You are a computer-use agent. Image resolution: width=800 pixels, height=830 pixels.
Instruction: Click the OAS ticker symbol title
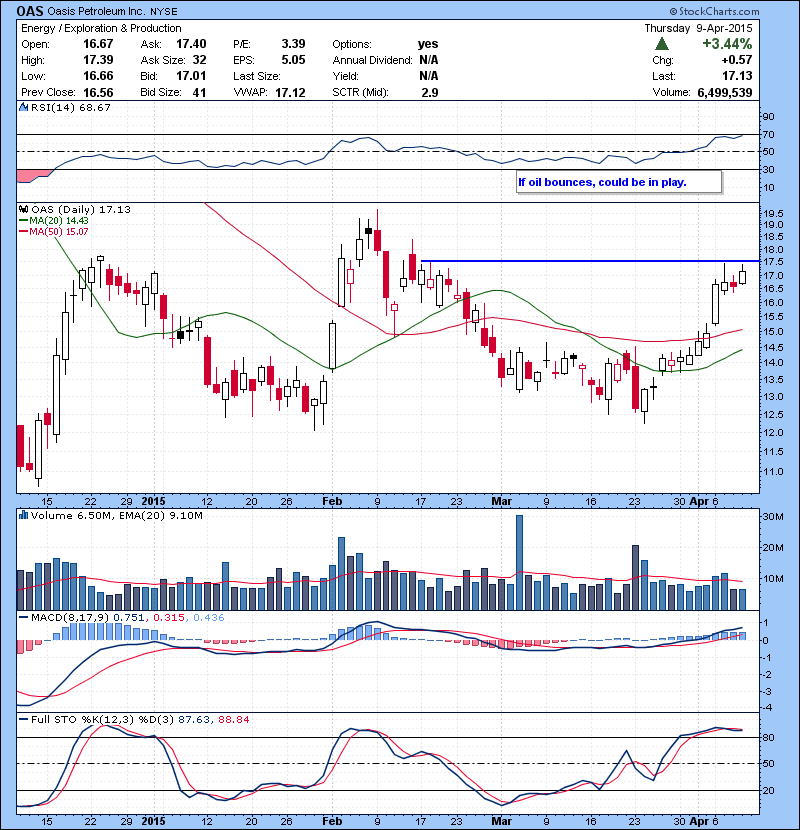[x=30, y=11]
